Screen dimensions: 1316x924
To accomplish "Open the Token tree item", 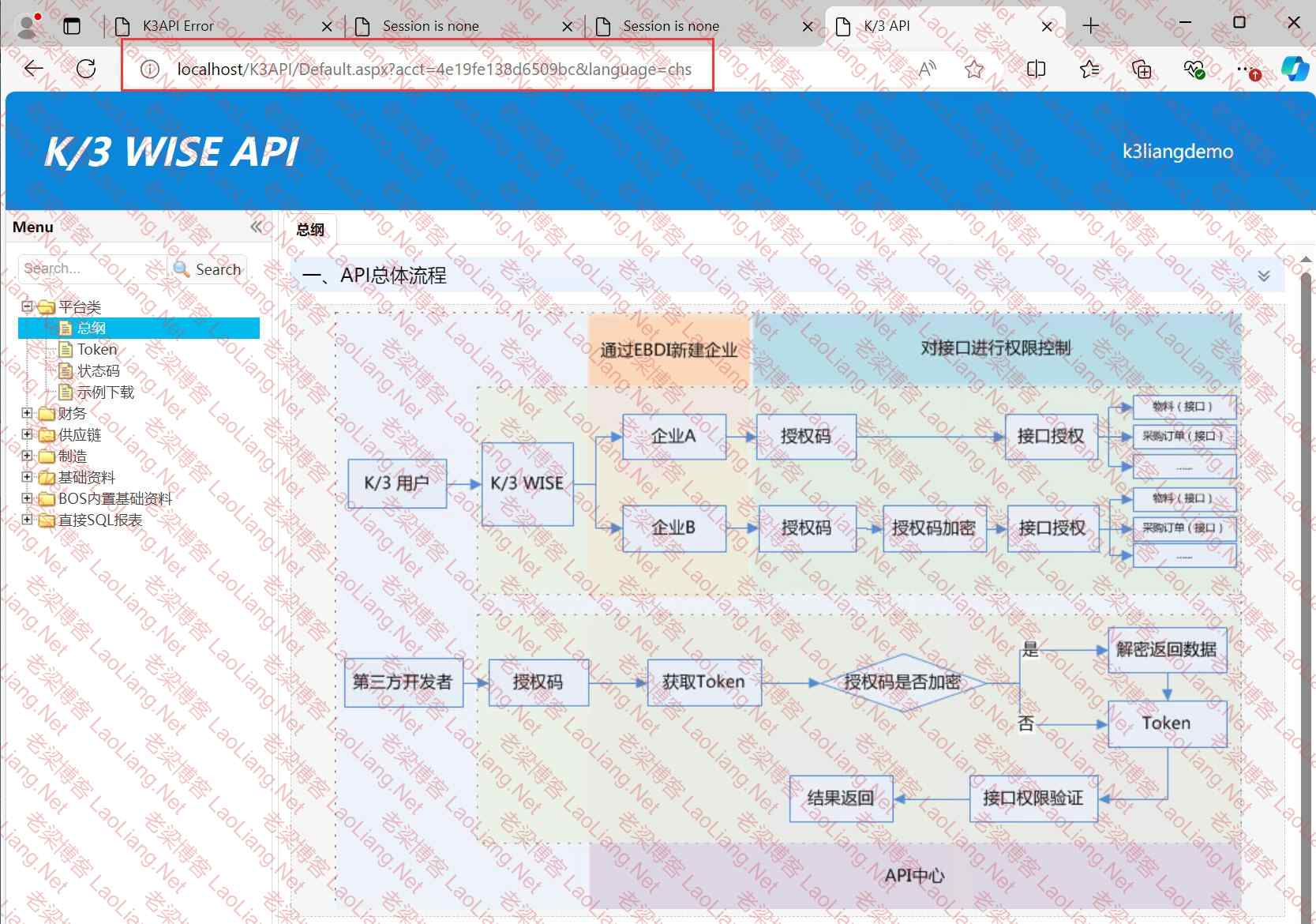I will coord(97,349).
